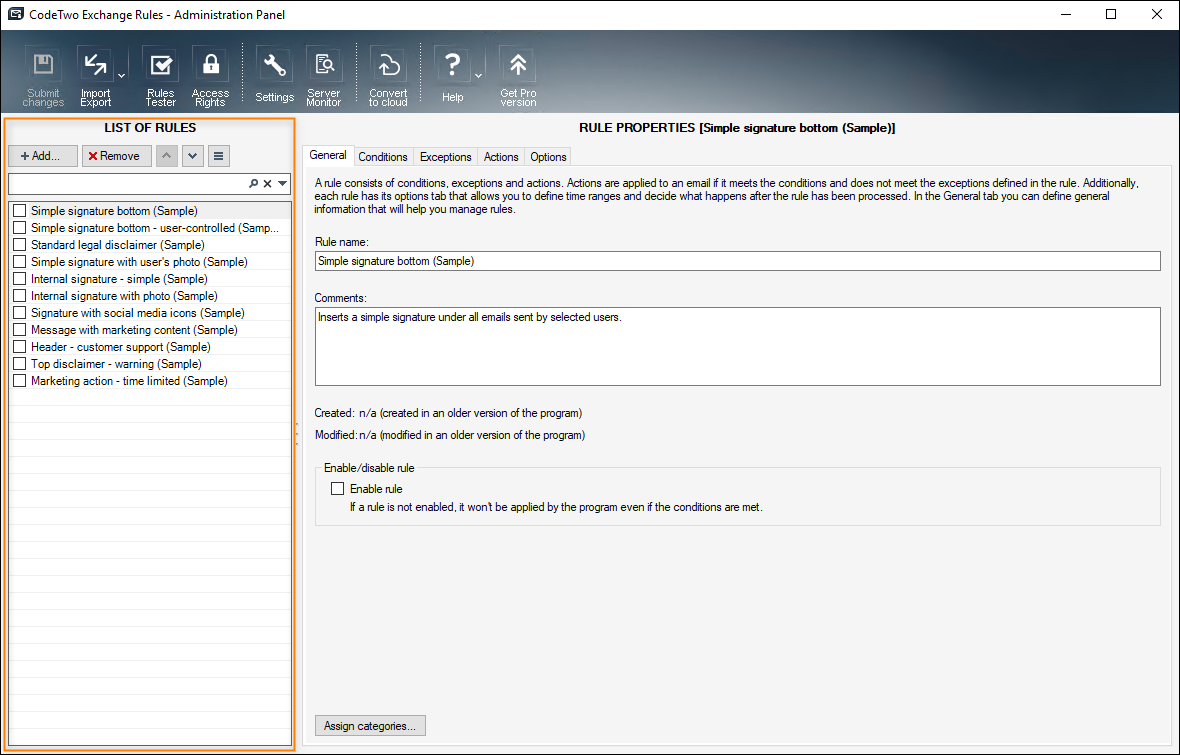This screenshot has height=755, width=1180.
Task: Clear the rule search with X icon
Action: click(x=267, y=184)
